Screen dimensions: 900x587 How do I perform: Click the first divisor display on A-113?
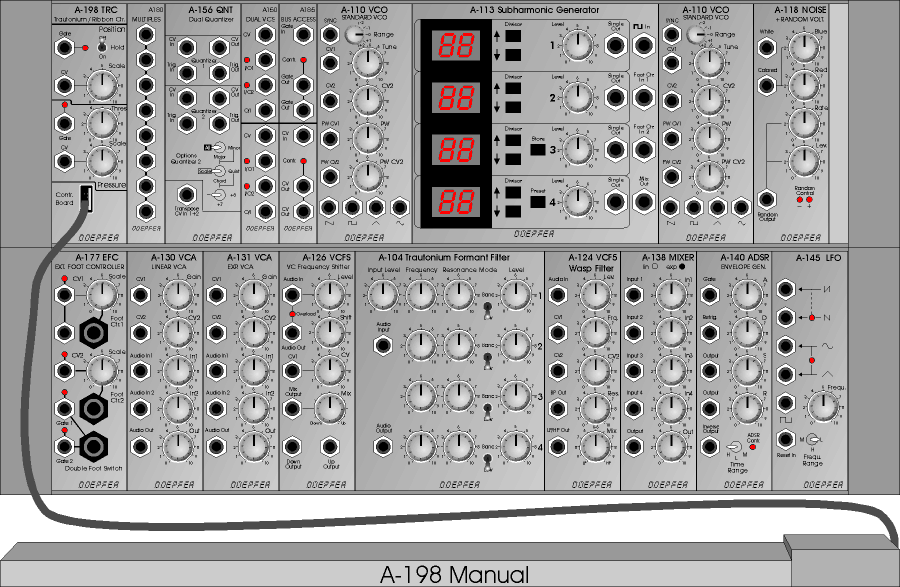coord(456,45)
